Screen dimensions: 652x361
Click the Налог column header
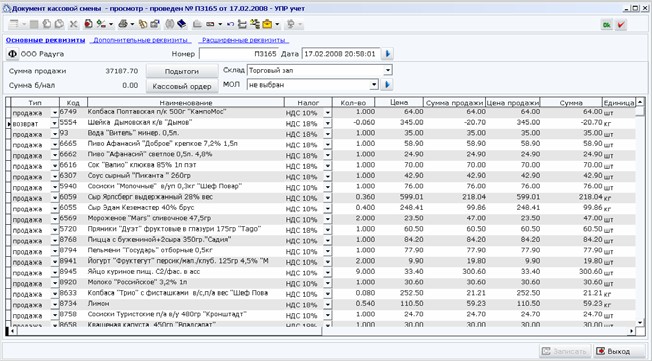click(308, 102)
